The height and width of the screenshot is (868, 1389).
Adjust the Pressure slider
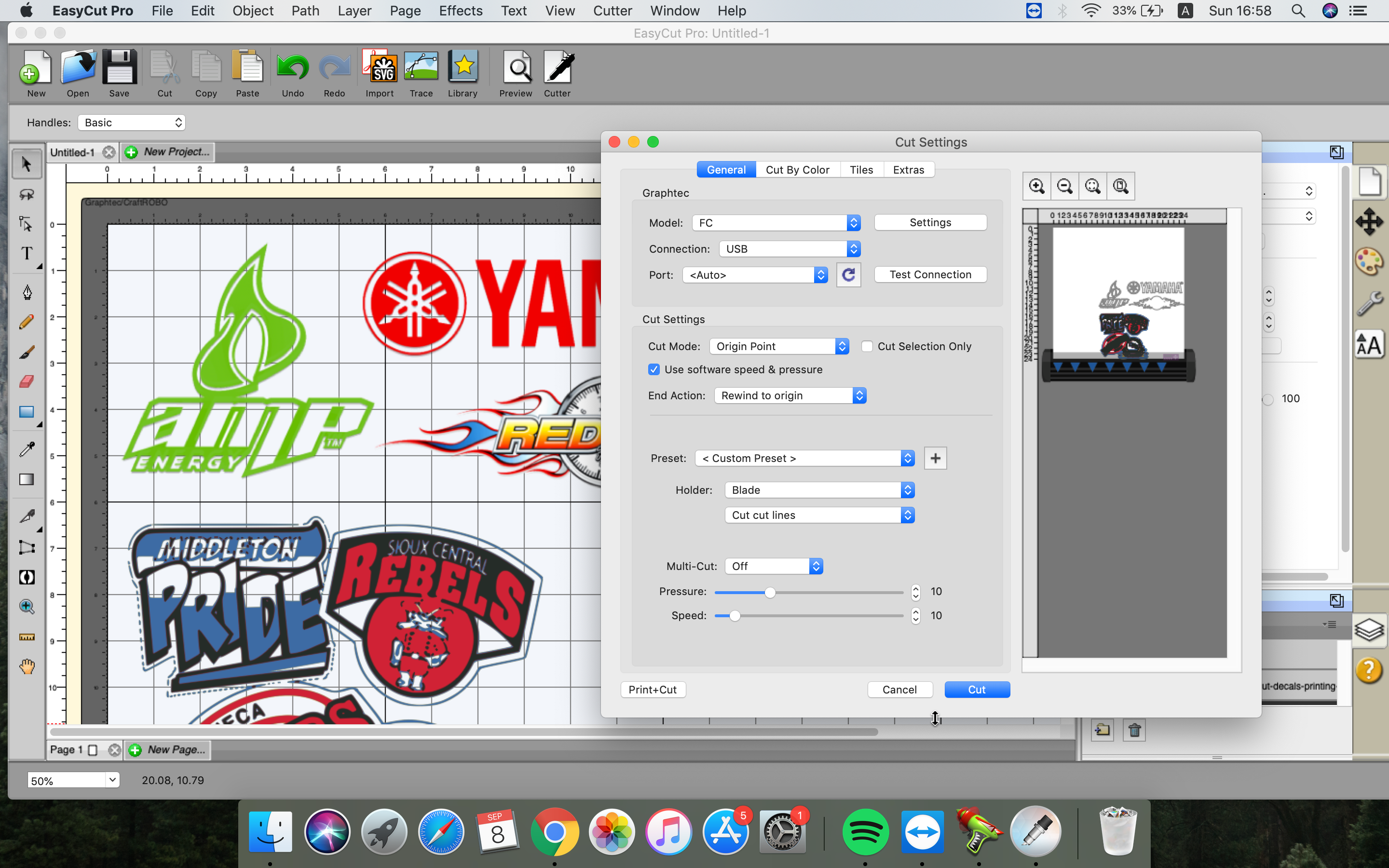[x=770, y=592]
